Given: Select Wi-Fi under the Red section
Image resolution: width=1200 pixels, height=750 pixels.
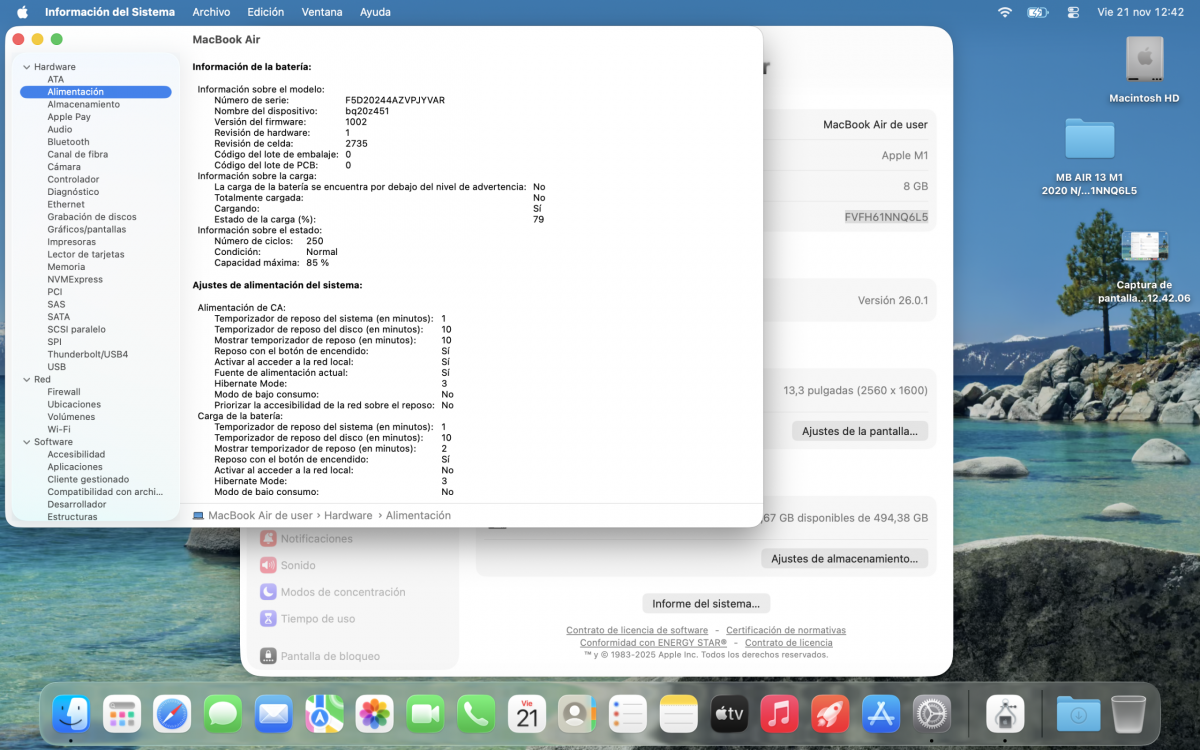Looking at the screenshot, I should point(59,429).
